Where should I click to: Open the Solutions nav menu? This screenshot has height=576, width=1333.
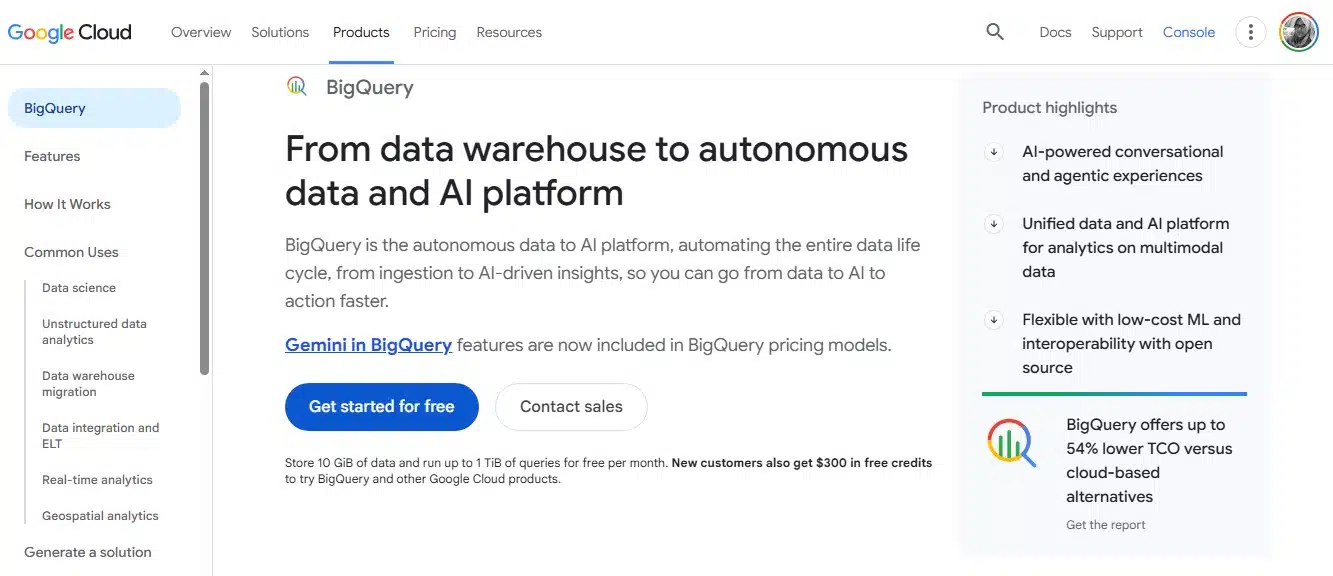pos(280,32)
